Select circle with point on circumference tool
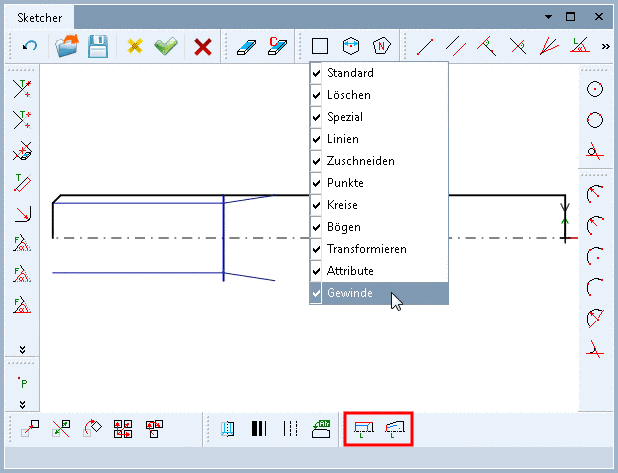This screenshot has width=618, height=473. point(595,120)
